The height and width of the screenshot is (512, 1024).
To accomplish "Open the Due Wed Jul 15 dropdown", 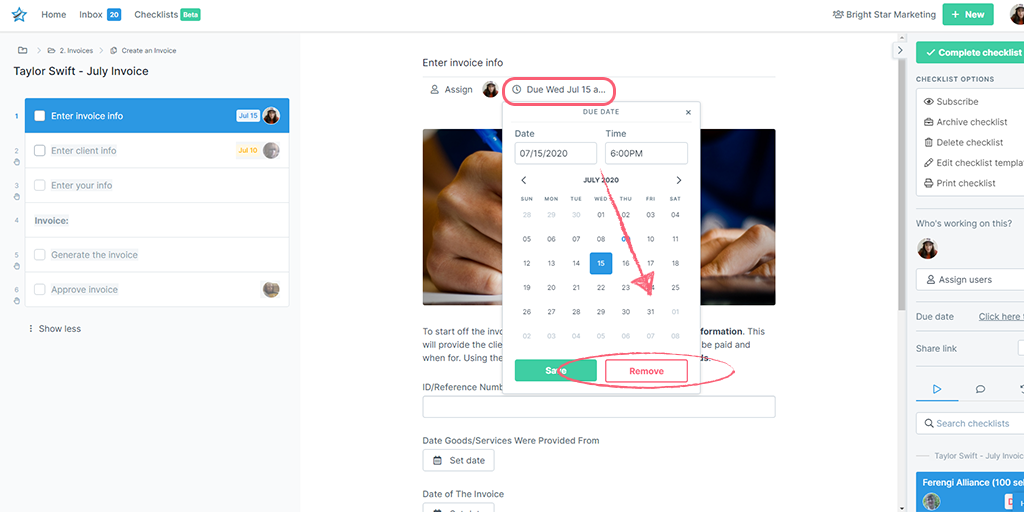I will [x=558, y=89].
